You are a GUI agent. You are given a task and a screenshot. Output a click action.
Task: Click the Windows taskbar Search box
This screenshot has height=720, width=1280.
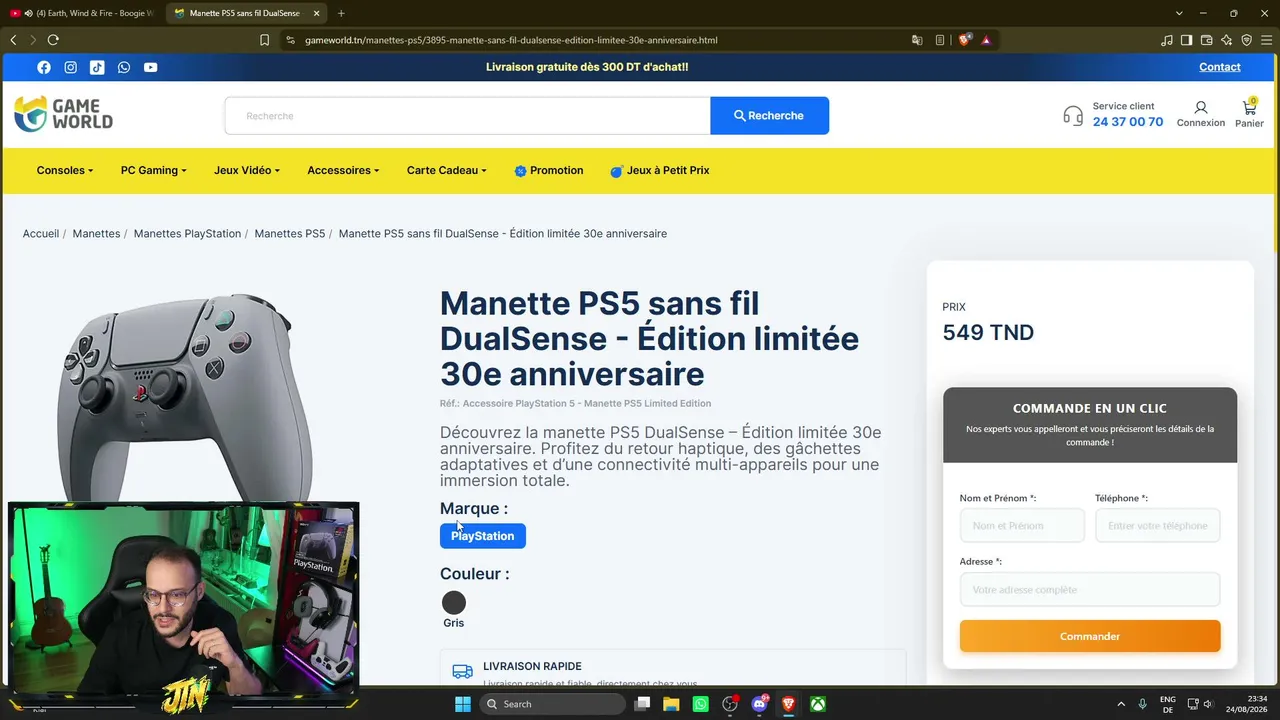[x=552, y=704]
